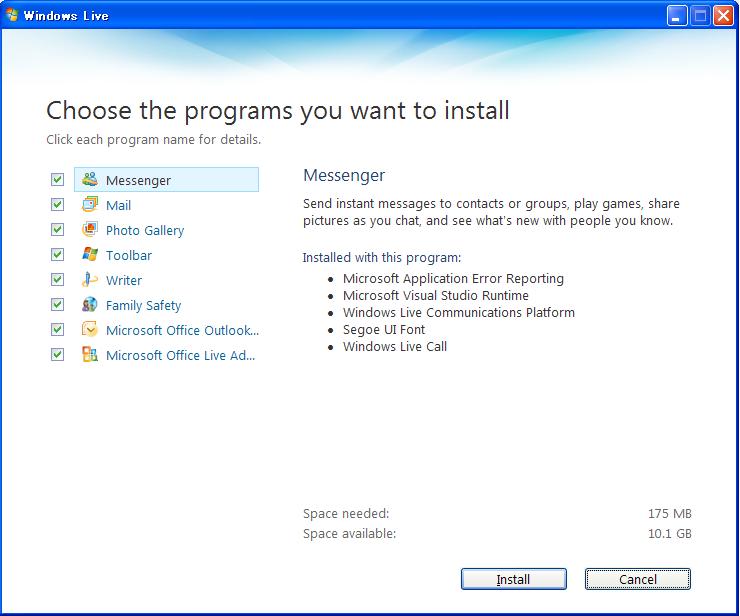This screenshot has width=740, height=616.
Task: Show details for Toolbar
Action: (x=129, y=255)
